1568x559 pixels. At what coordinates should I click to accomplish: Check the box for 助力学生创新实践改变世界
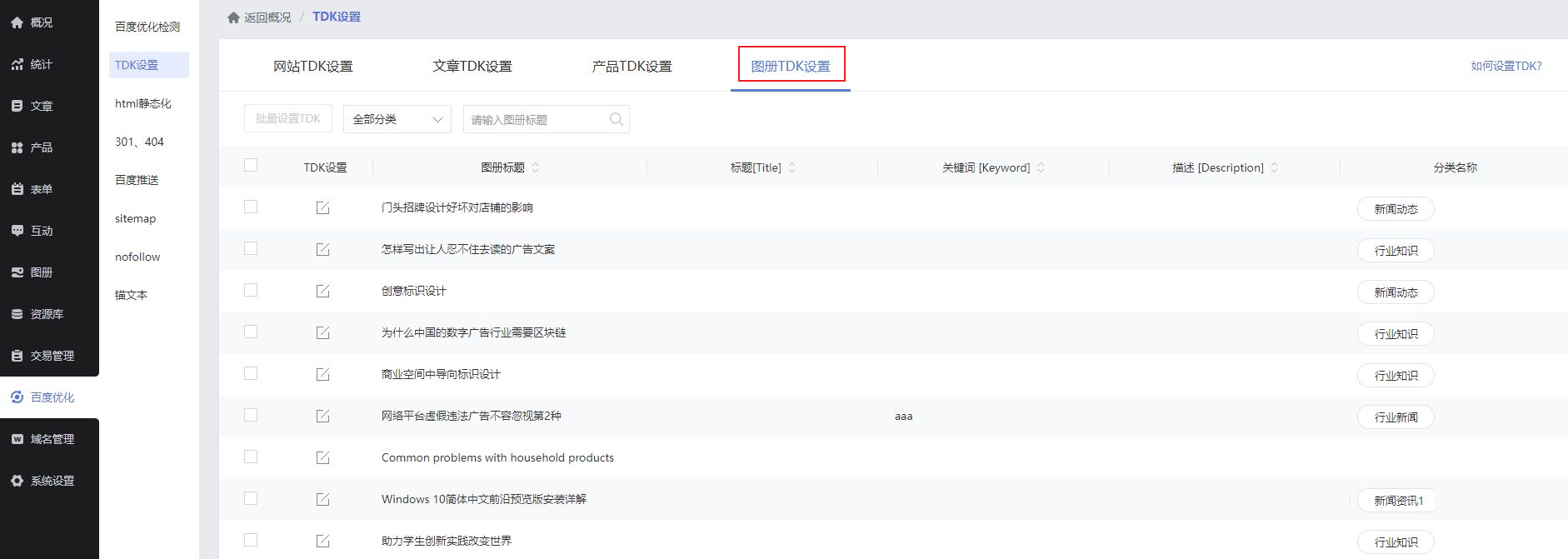click(x=251, y=540)
